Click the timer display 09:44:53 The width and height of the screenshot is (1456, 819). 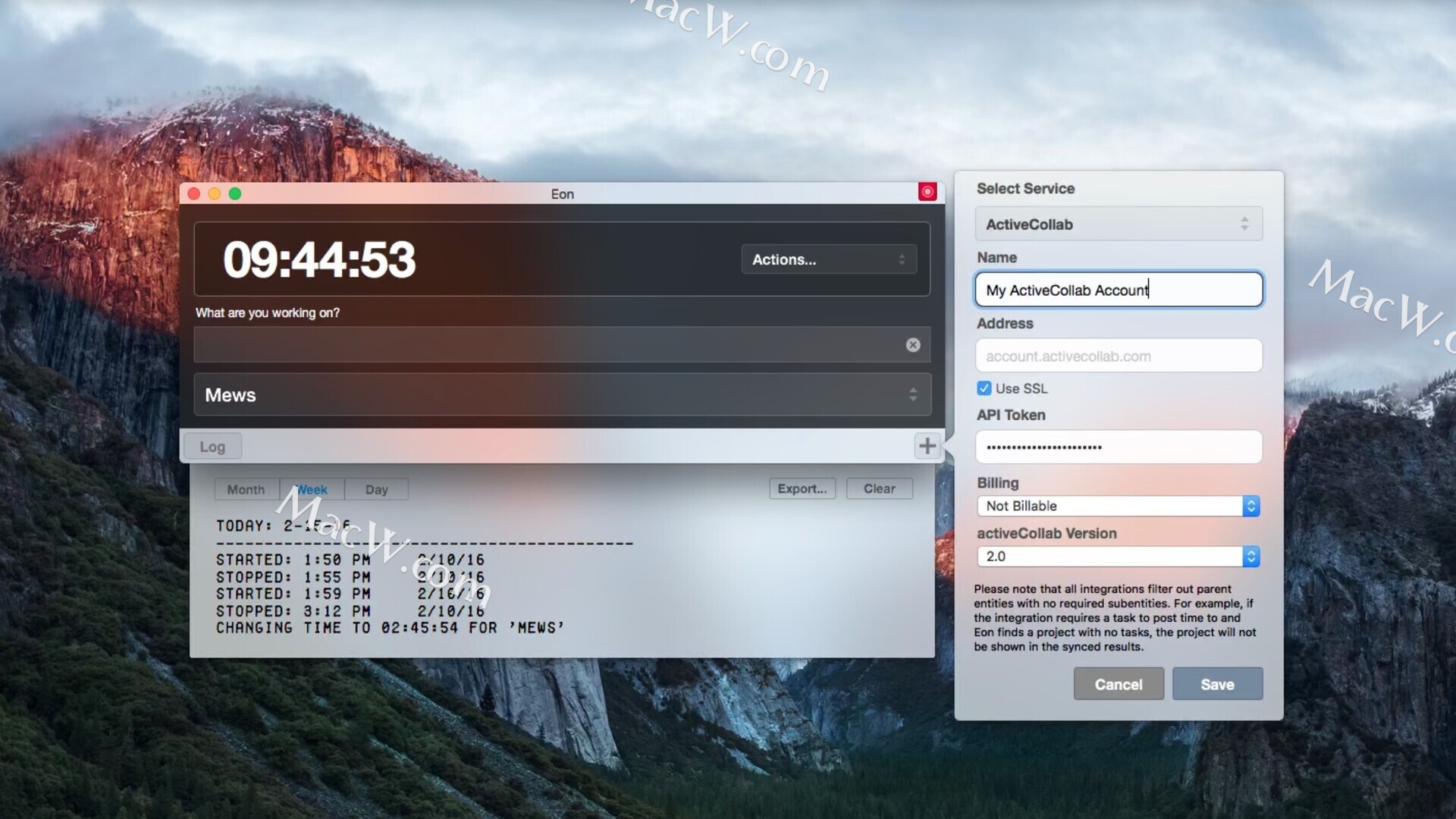click(x=319, y=259)
